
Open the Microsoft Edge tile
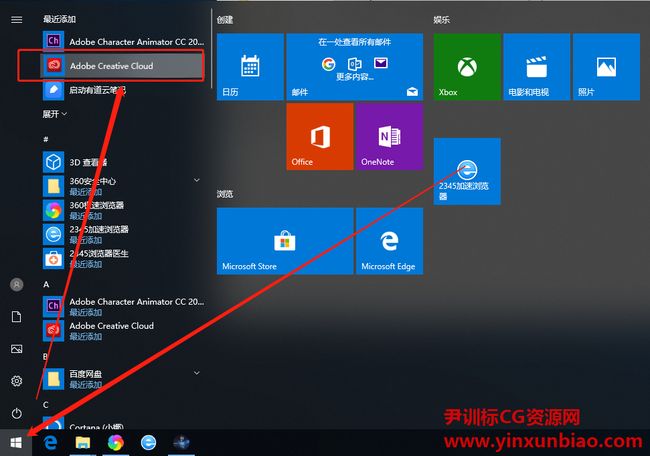390,241
